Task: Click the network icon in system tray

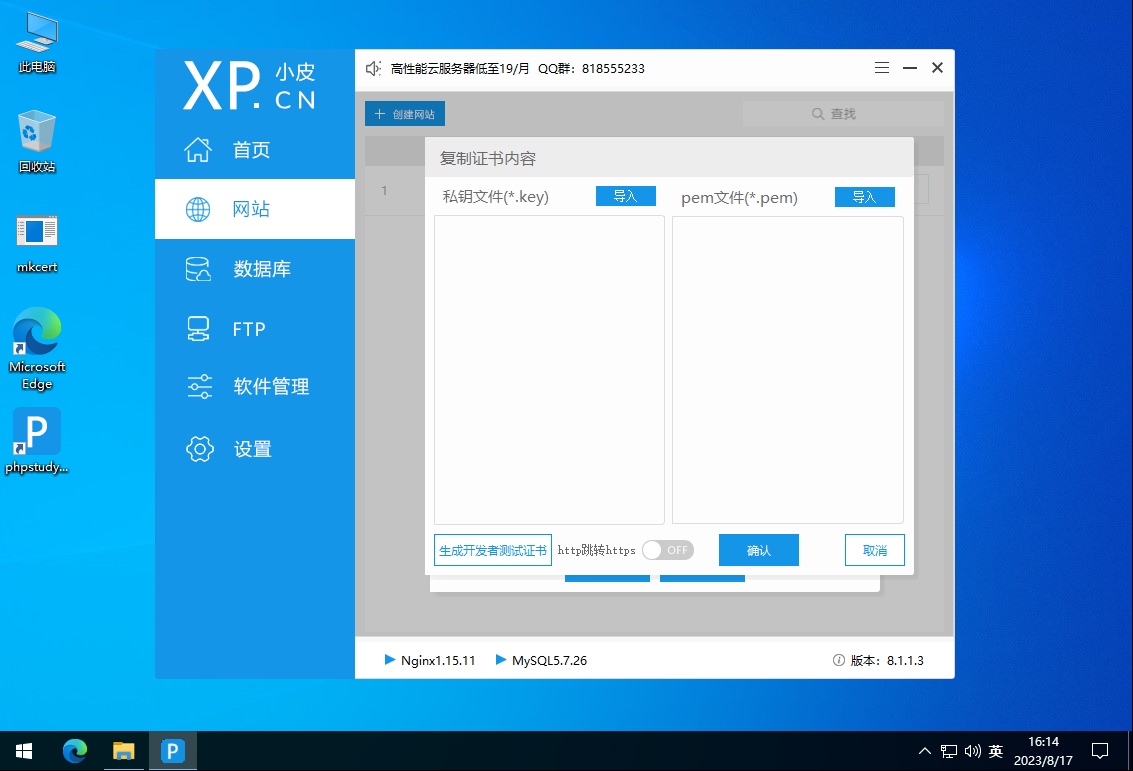Action: tap(949, 751)
